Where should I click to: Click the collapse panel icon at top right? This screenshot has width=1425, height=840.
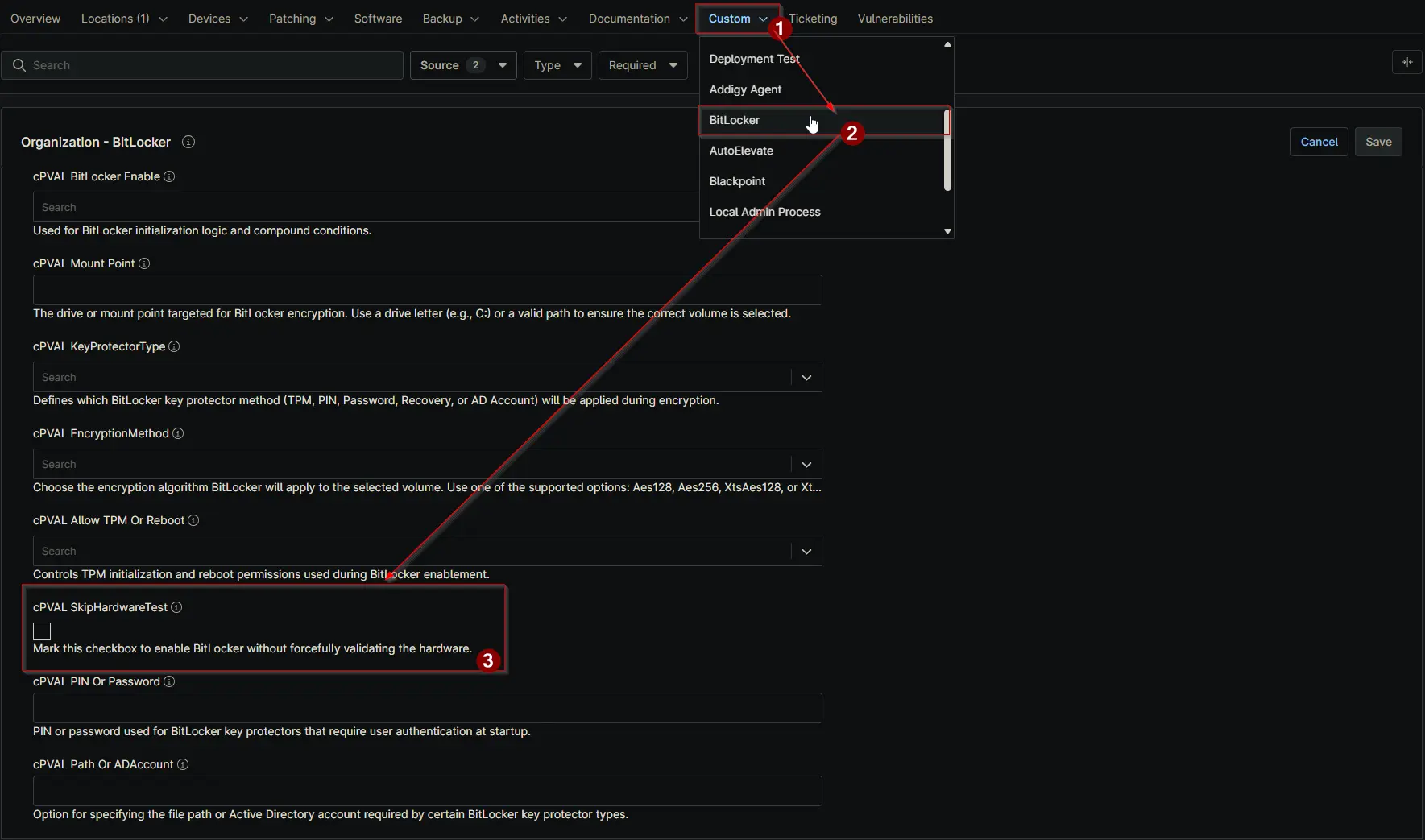coord(1406,62)
